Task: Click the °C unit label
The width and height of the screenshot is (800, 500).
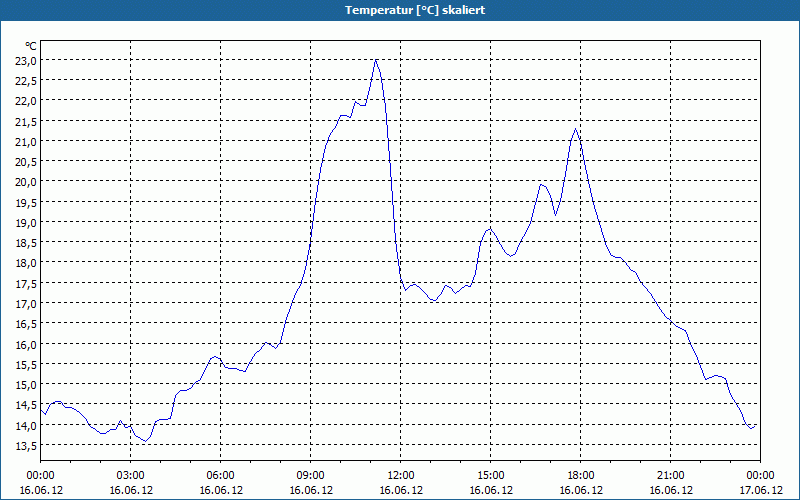Action: pyautogui.click(x=31, y=46)
